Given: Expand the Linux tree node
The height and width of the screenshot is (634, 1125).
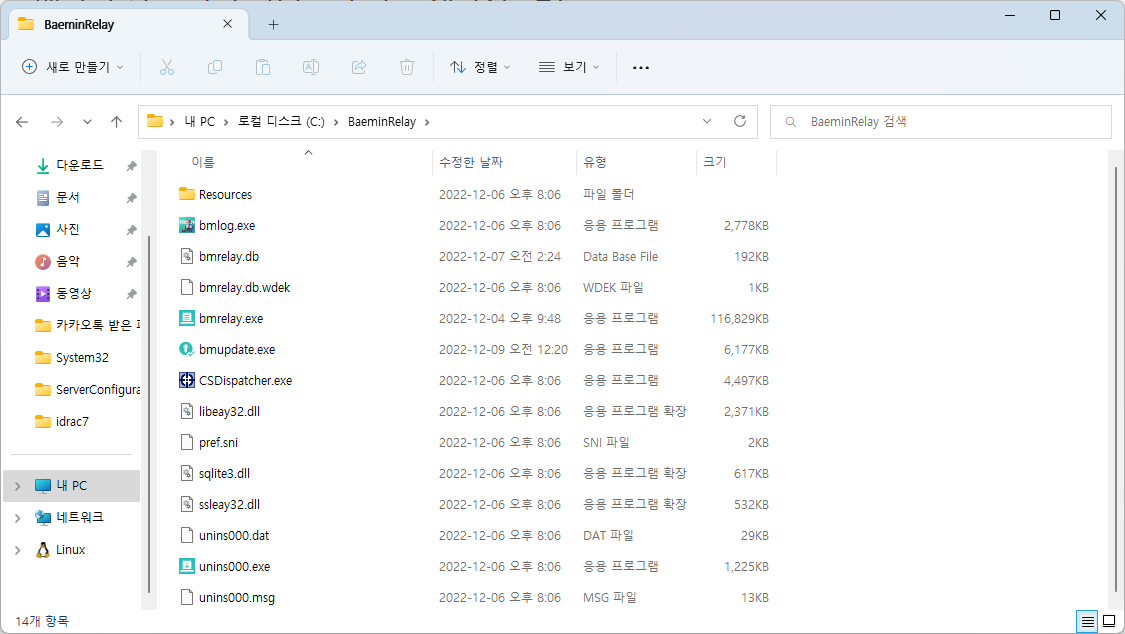Looking at the screenshot, I should coord(17,550).
